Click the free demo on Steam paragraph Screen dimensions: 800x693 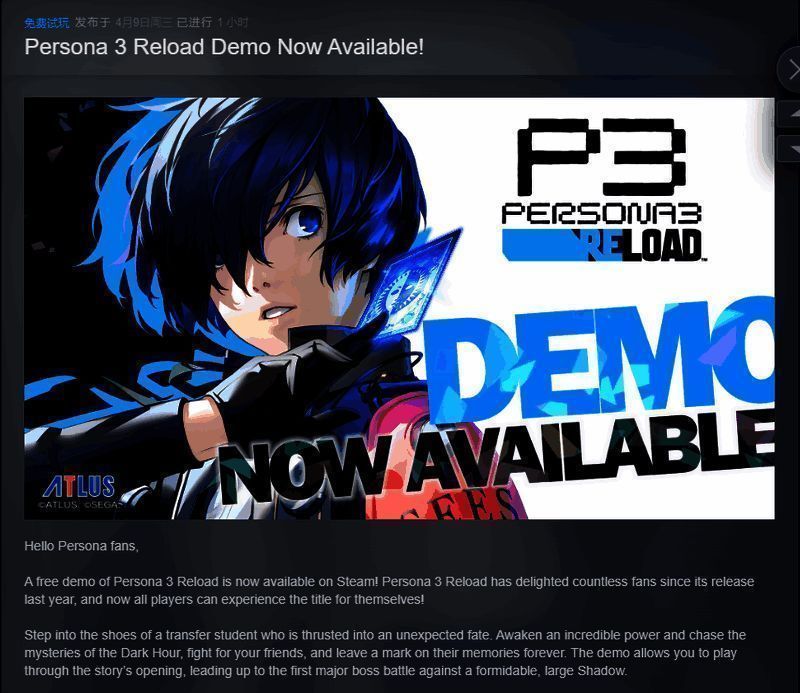tap(389, 590)
